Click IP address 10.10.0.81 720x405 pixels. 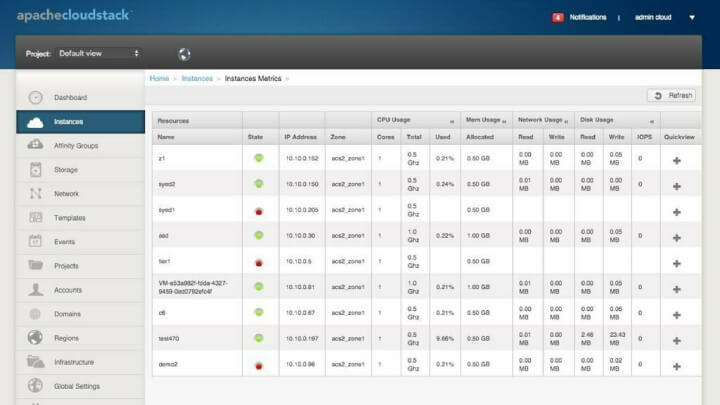(300, 287)
